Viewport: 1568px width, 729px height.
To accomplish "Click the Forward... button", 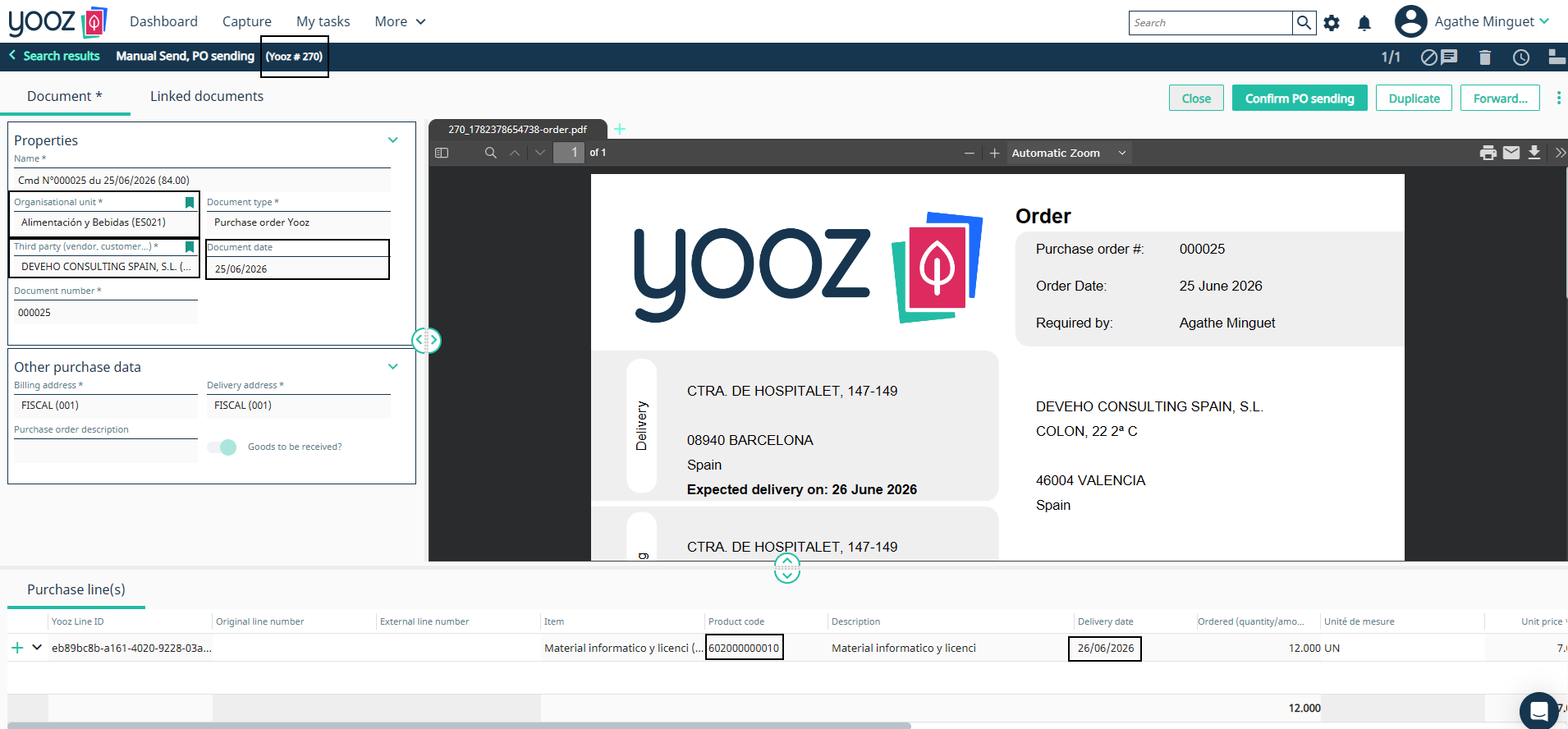I will coord(1500,99).
